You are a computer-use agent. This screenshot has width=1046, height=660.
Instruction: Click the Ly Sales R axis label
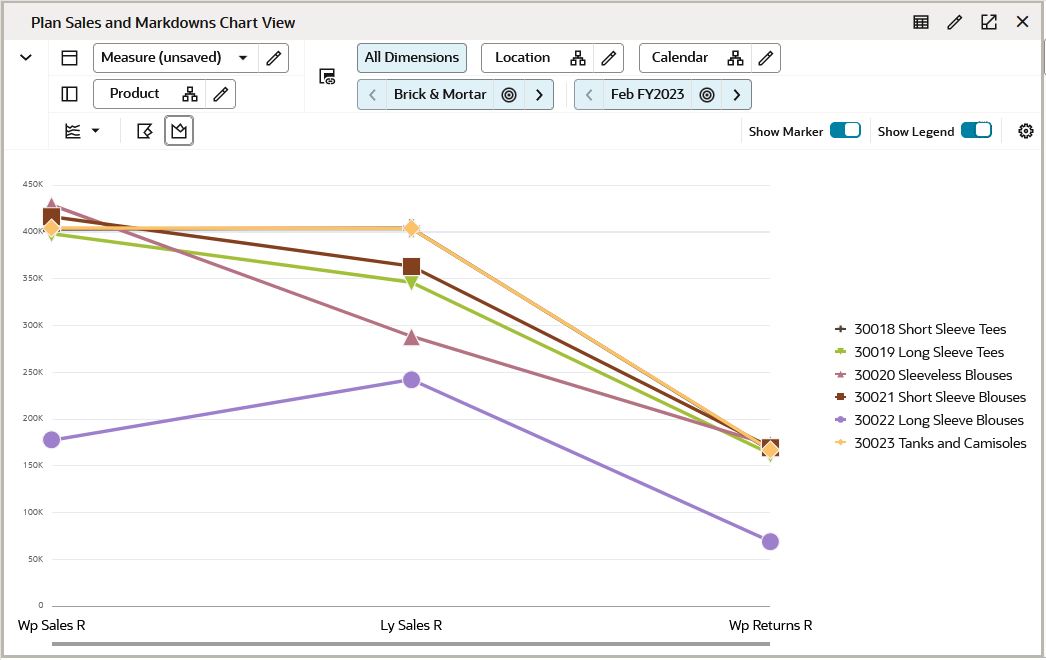411,625
